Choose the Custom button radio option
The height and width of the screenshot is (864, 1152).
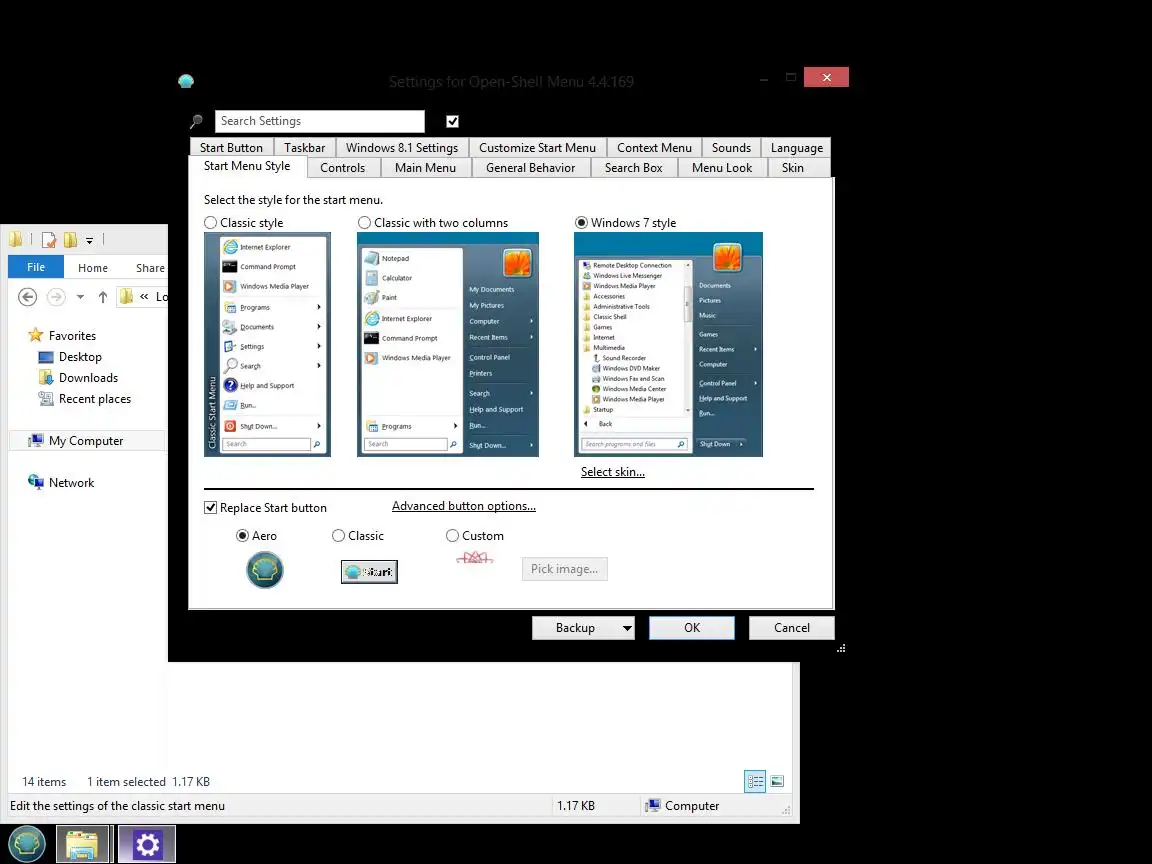(x=453, y=536)
